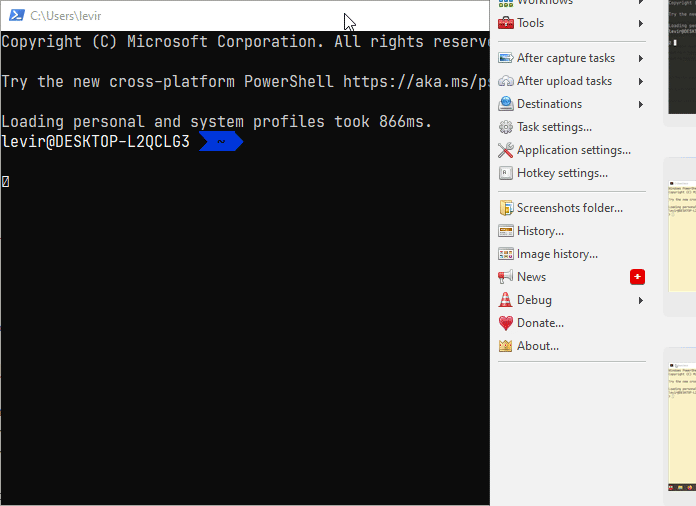Click the News megaphone icon
696x506 pixels.
[x=506, y=277]
